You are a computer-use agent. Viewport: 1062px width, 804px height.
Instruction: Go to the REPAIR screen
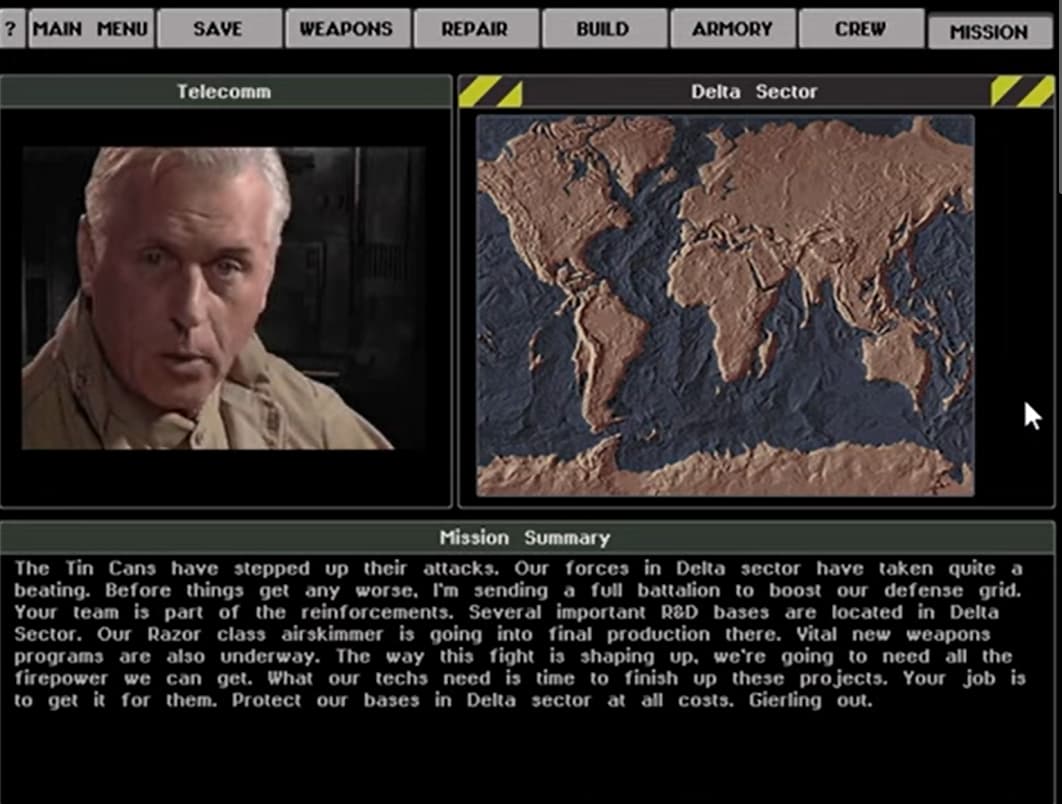475,28
